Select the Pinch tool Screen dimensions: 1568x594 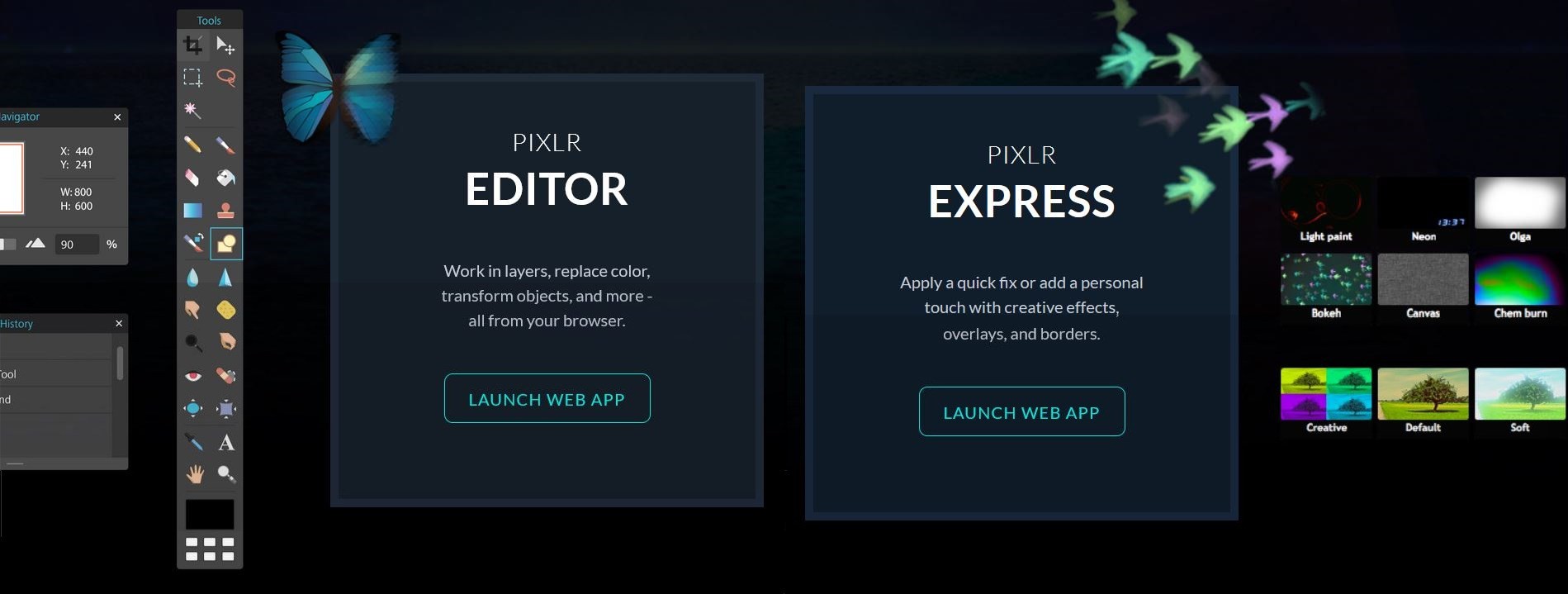(x=225, y=408)
